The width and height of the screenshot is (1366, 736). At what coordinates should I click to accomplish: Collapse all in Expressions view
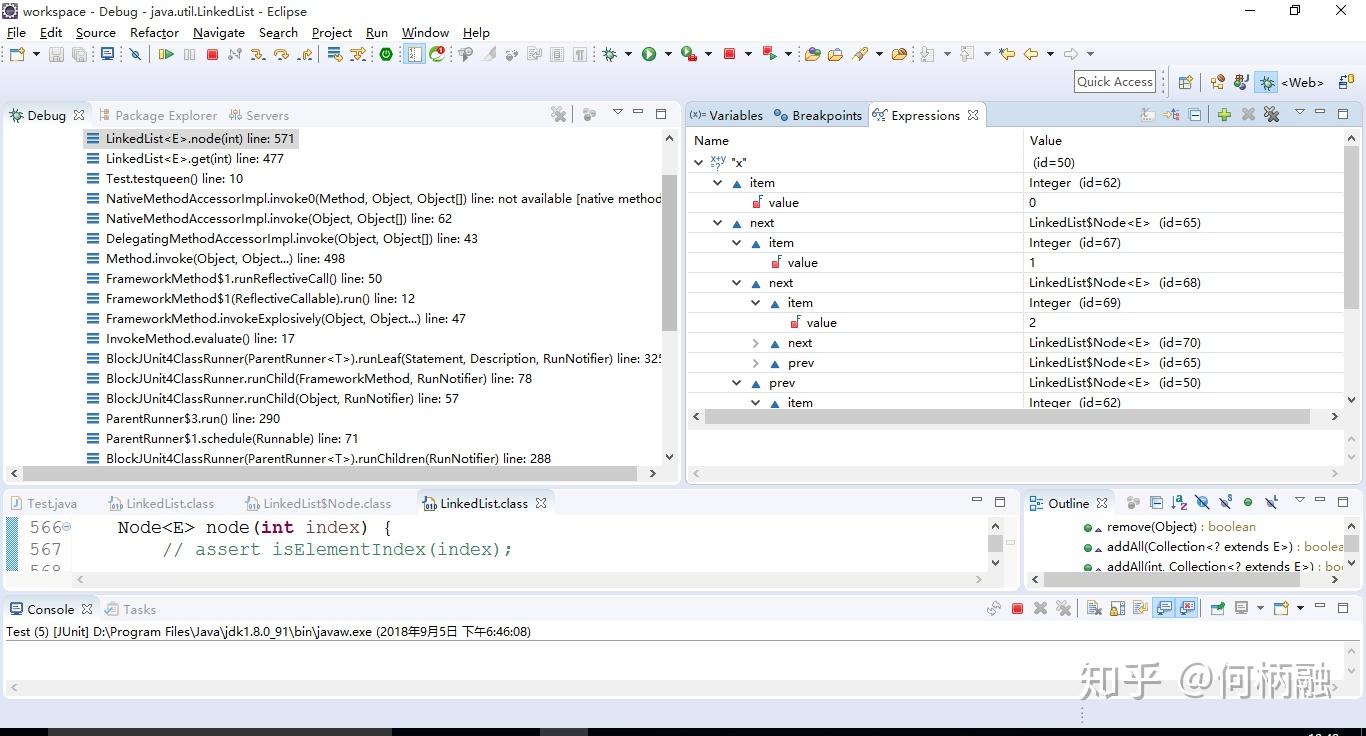click(x=1195, y=115)
